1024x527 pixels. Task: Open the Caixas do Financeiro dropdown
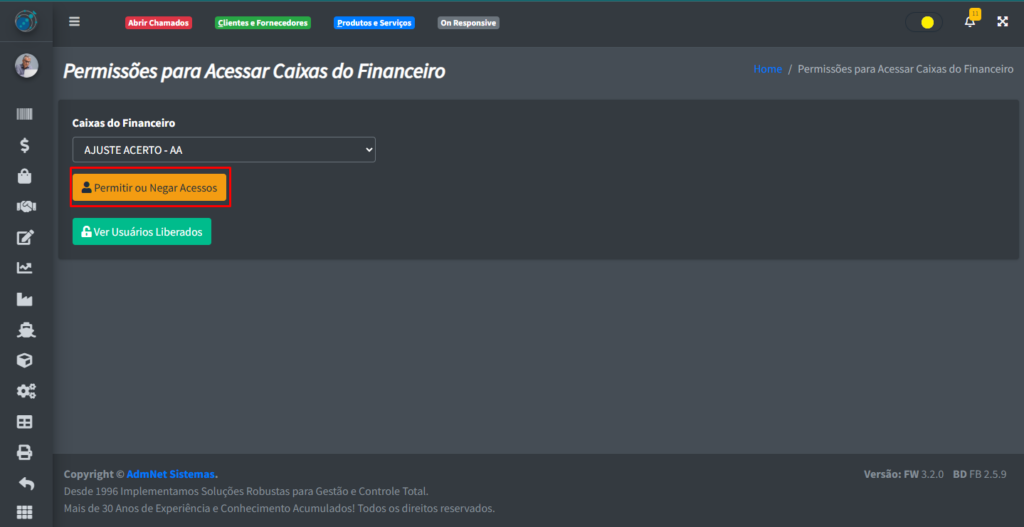223,150
